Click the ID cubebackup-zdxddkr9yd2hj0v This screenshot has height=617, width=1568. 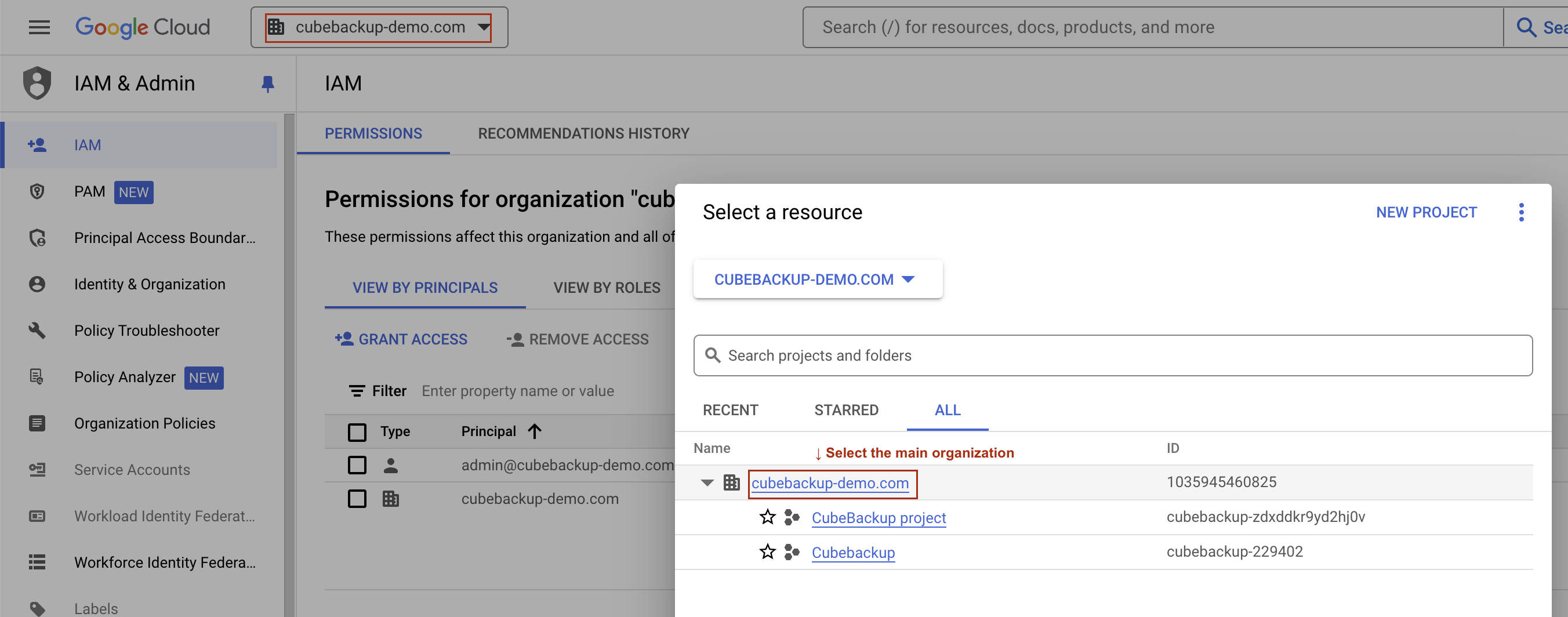(x=1266, y=517)
